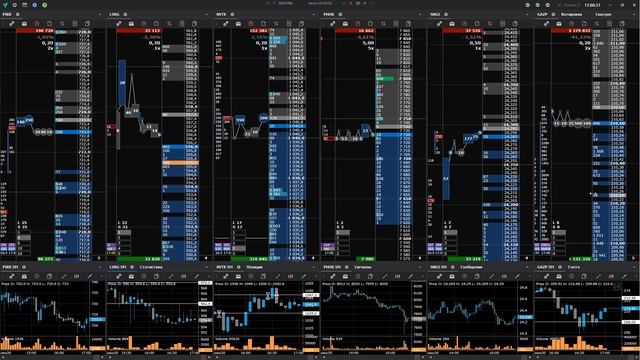Open settings gear next to PHOR ticker

tap(340, 14)
